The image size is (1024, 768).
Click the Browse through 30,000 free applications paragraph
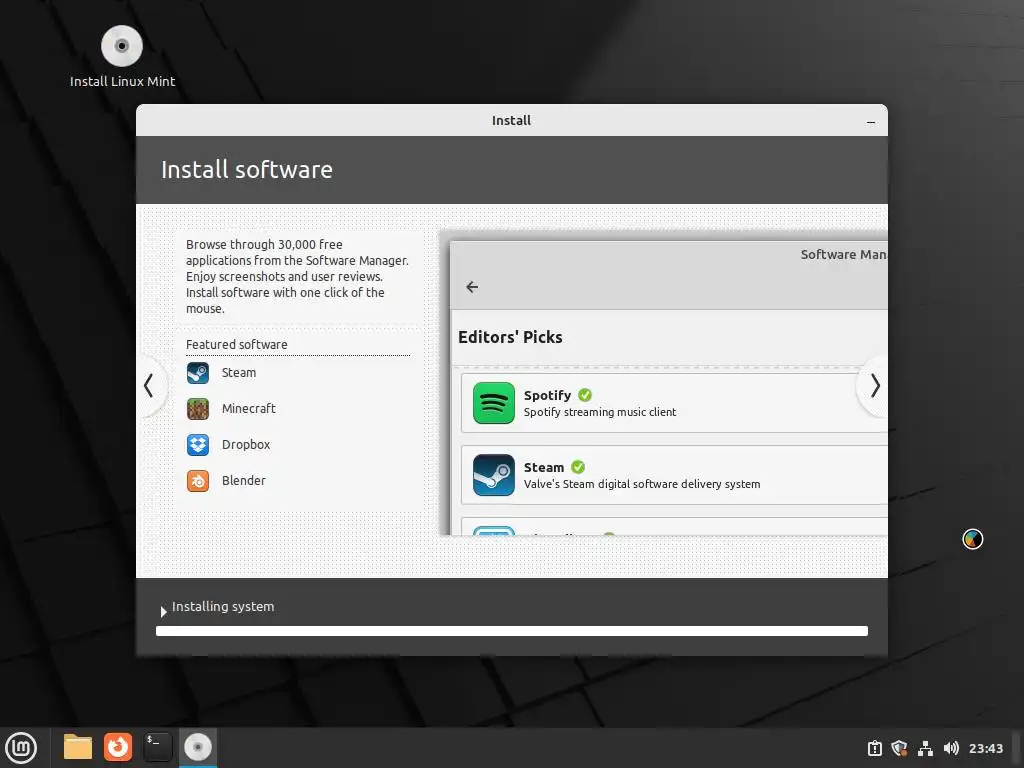pyautogui.click(x=297, y=276)
